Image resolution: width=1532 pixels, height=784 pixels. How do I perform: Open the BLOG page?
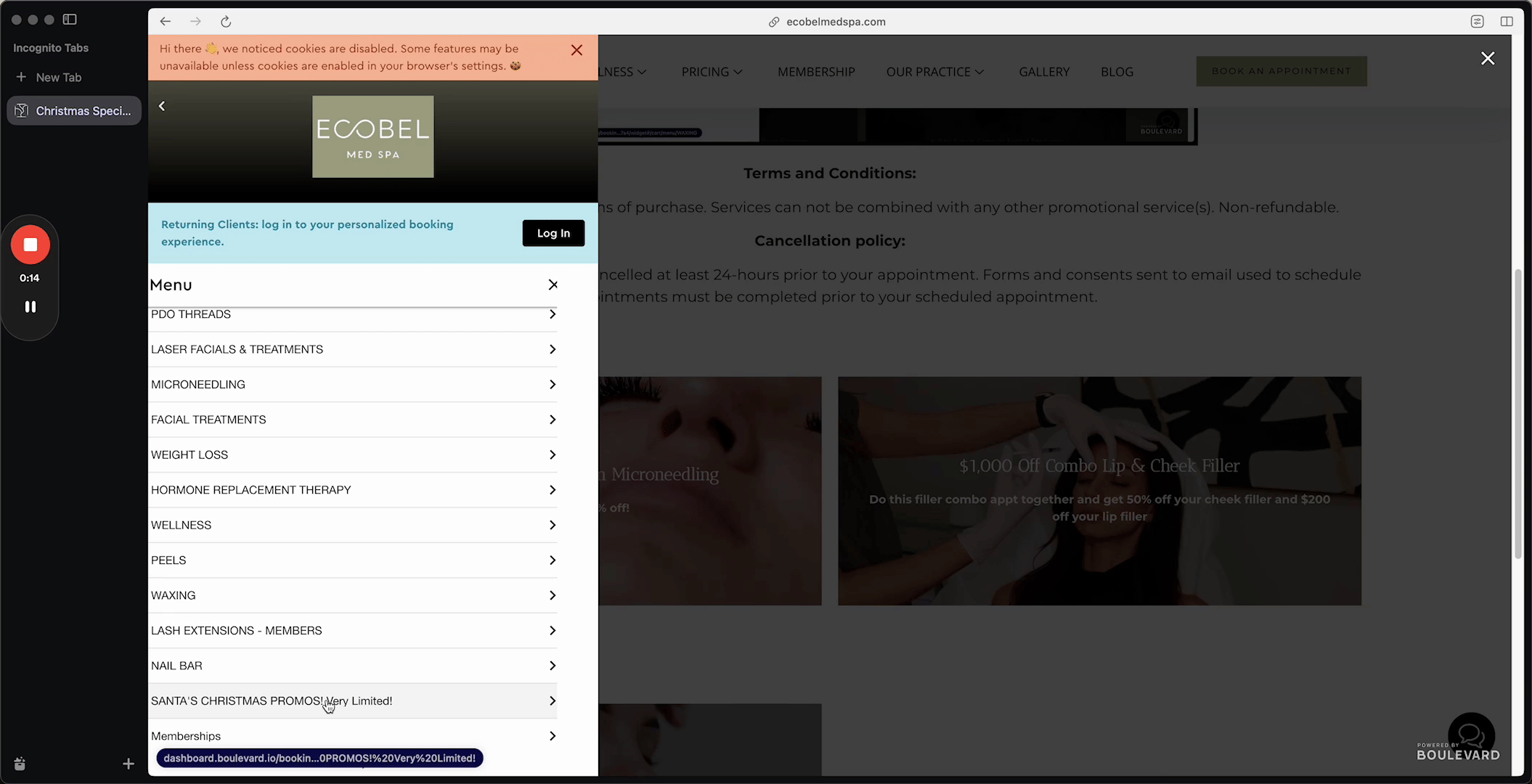click(1117, 72)
